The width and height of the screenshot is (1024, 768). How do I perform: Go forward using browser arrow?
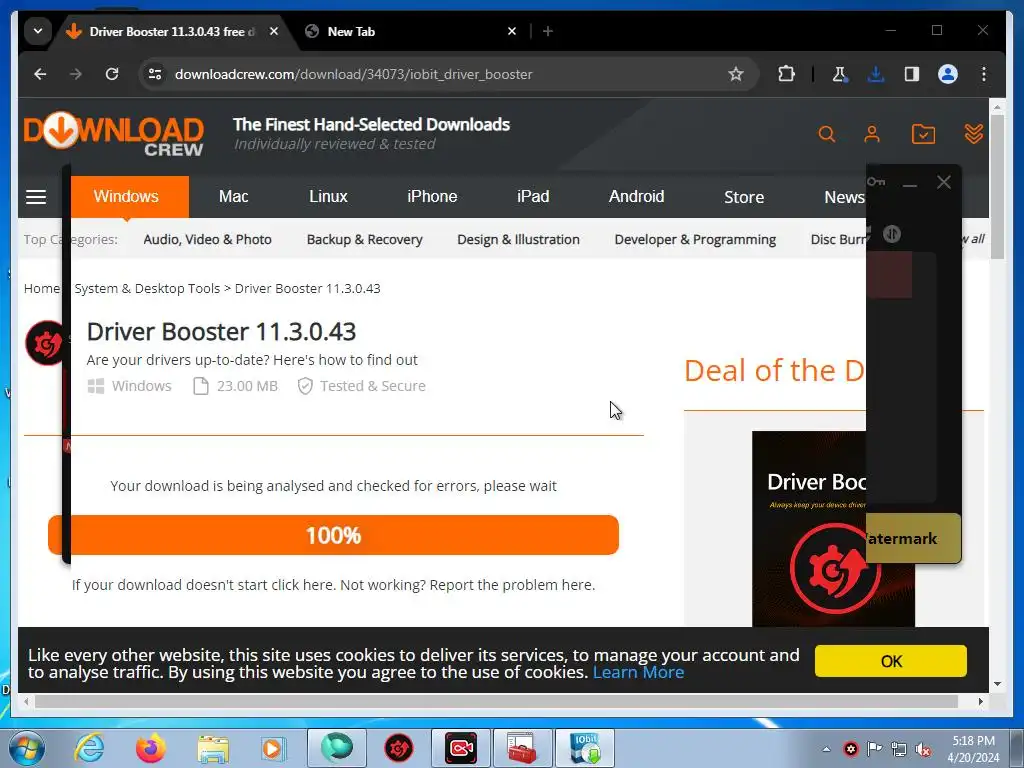click(x=76, y=74)
